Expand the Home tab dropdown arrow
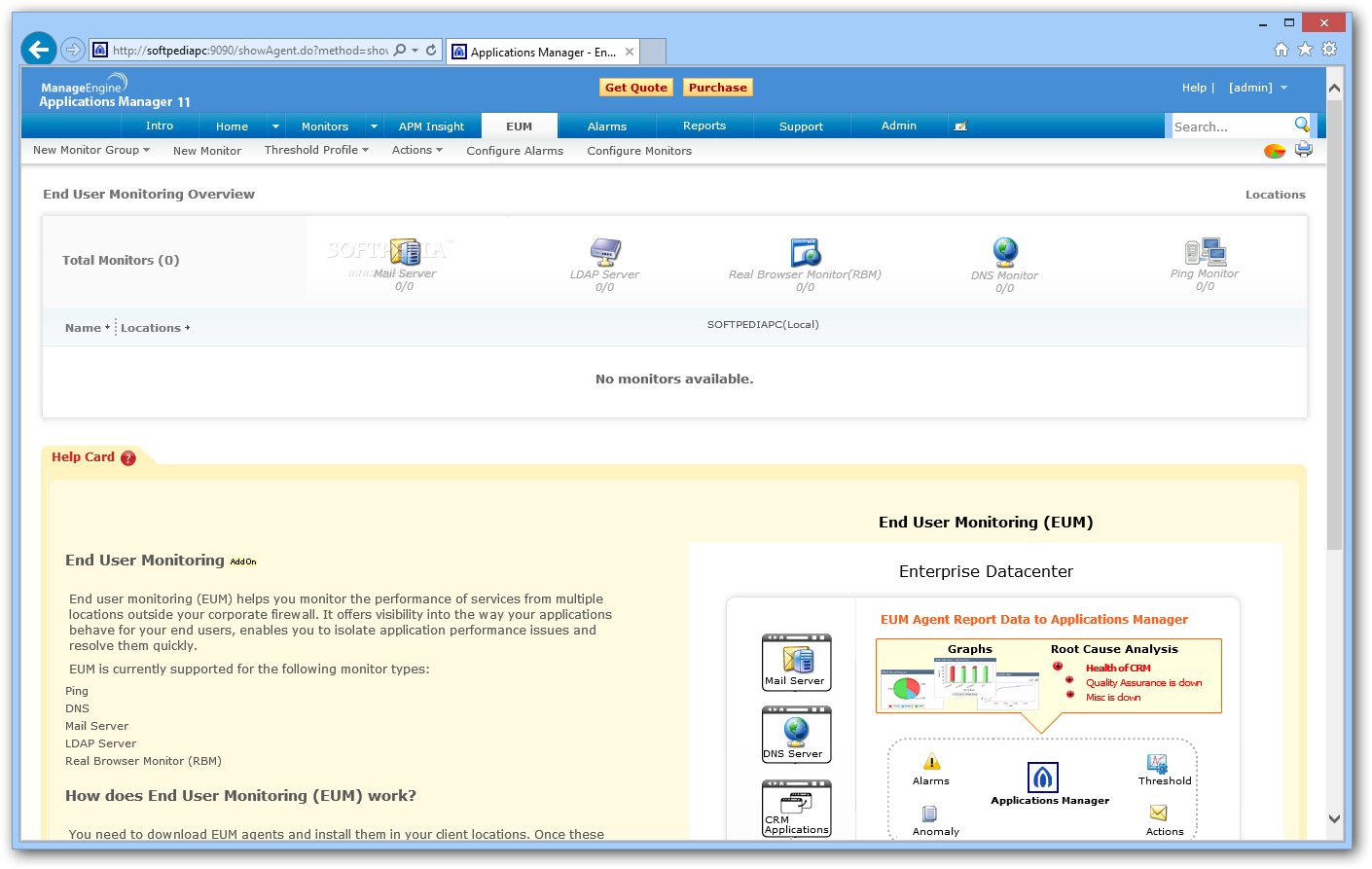 (x=275, y=127)
